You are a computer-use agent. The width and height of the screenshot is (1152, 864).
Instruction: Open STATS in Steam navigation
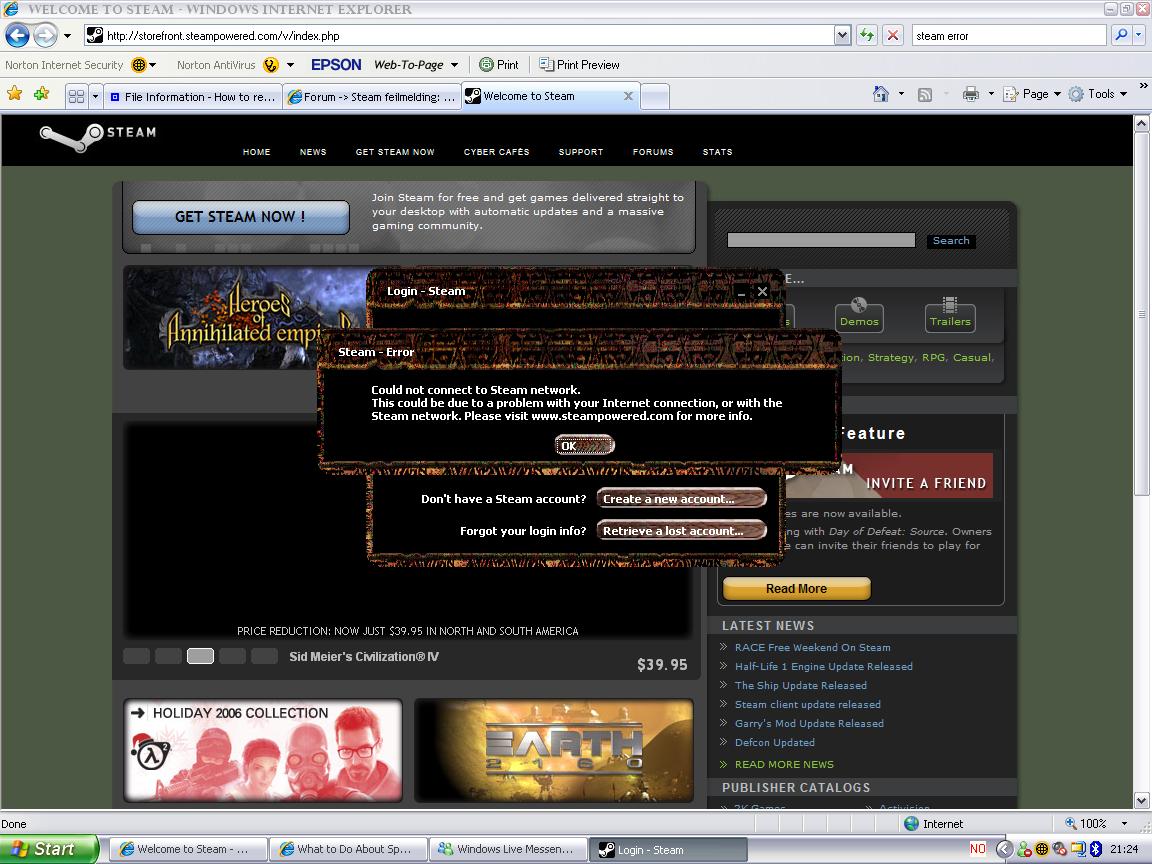point(717,152)
